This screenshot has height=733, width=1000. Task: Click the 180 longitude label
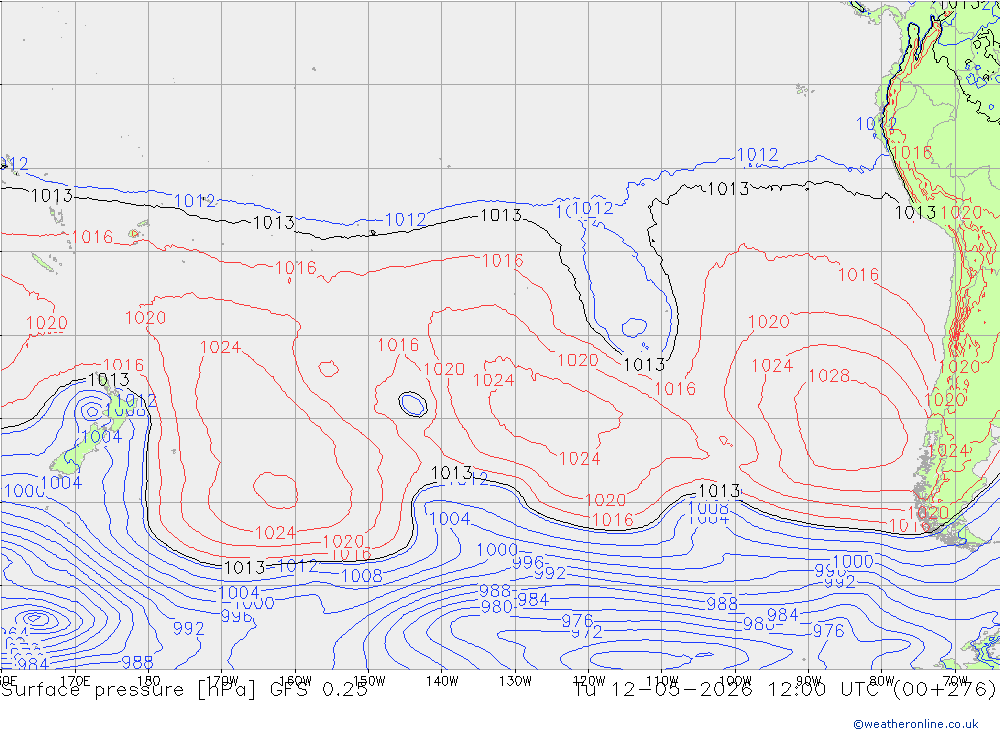[x=149, y=681]
